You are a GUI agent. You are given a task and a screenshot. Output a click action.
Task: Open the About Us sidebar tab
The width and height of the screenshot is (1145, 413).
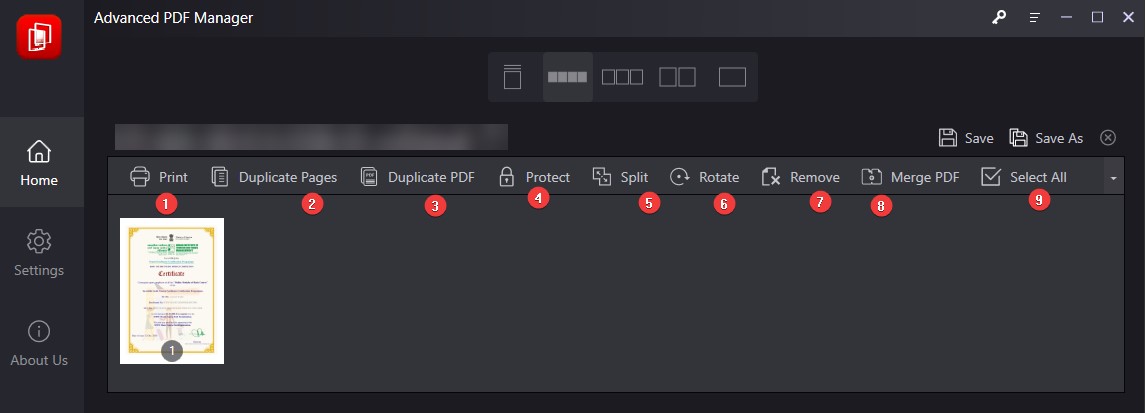[x=40, y=342]
